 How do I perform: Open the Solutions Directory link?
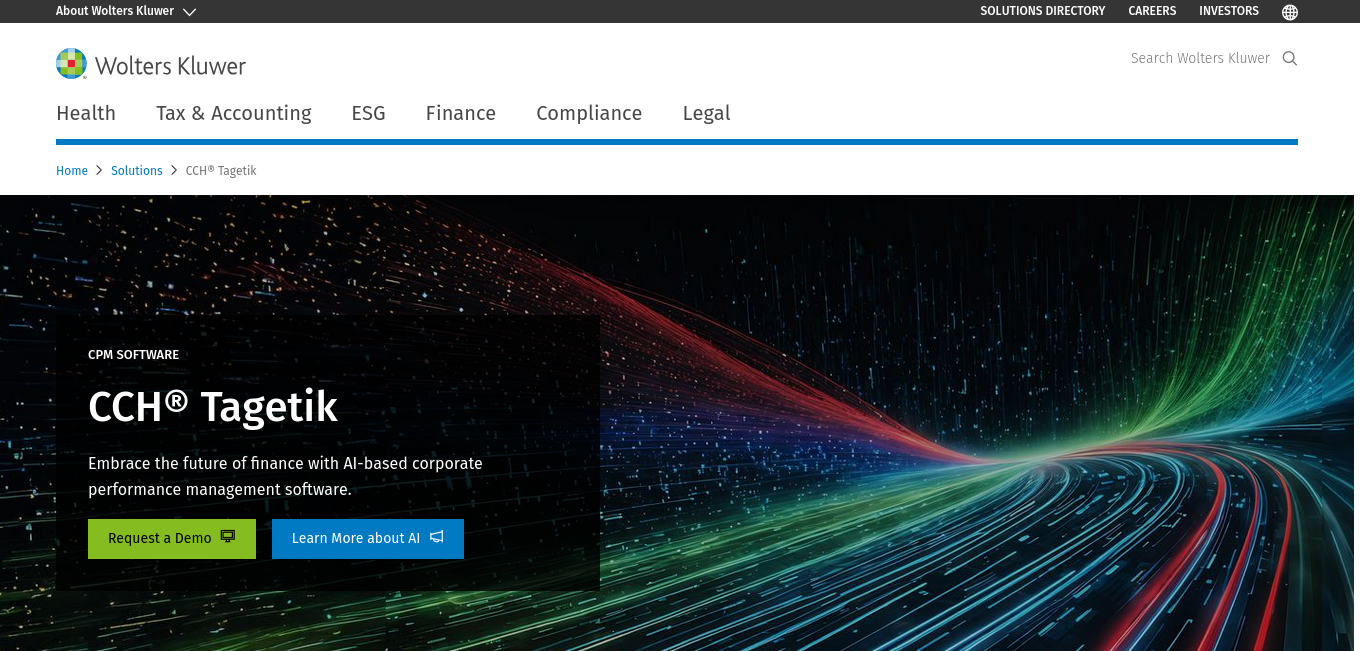[1043, 11]
